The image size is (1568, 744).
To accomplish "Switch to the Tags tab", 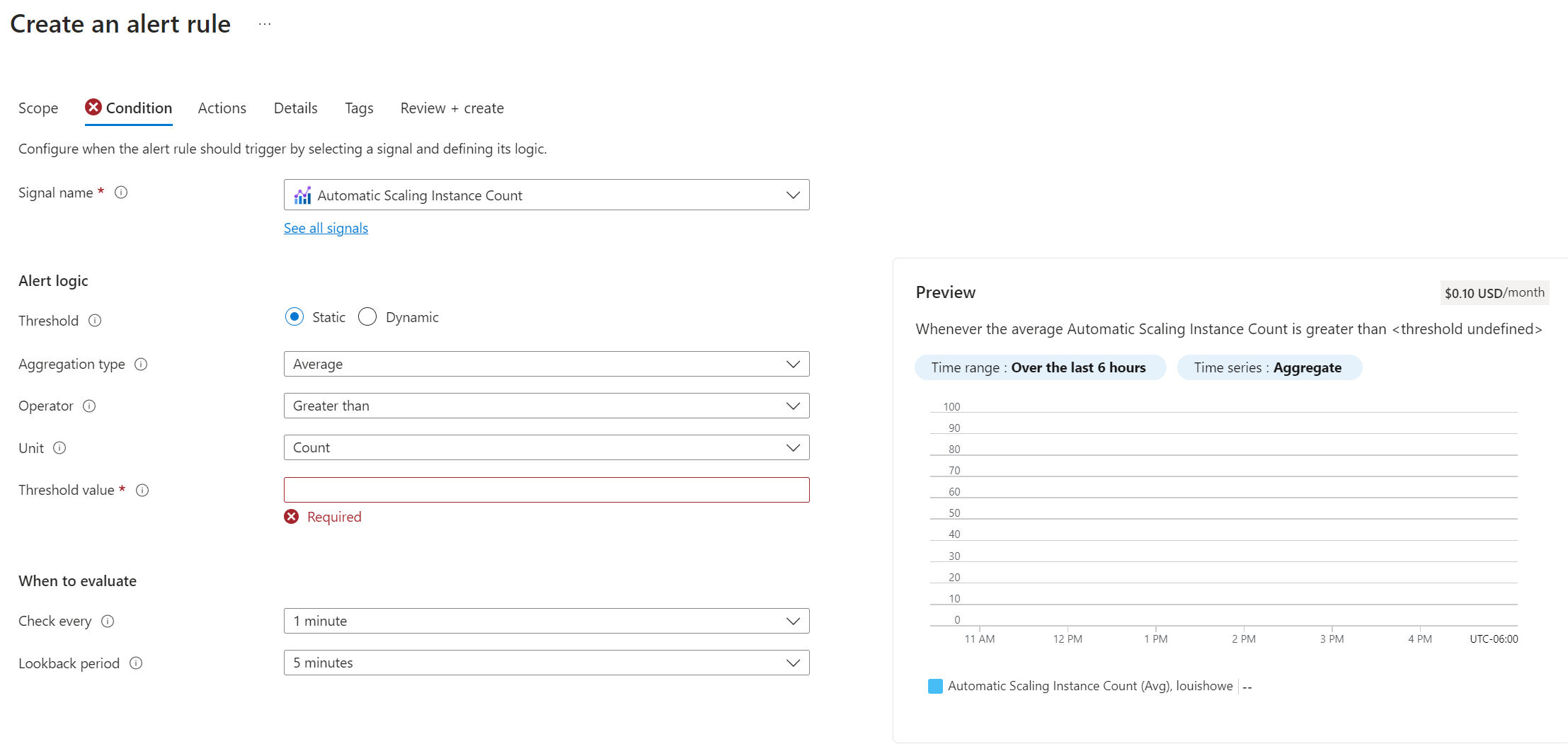I will (x=359, y=108).
